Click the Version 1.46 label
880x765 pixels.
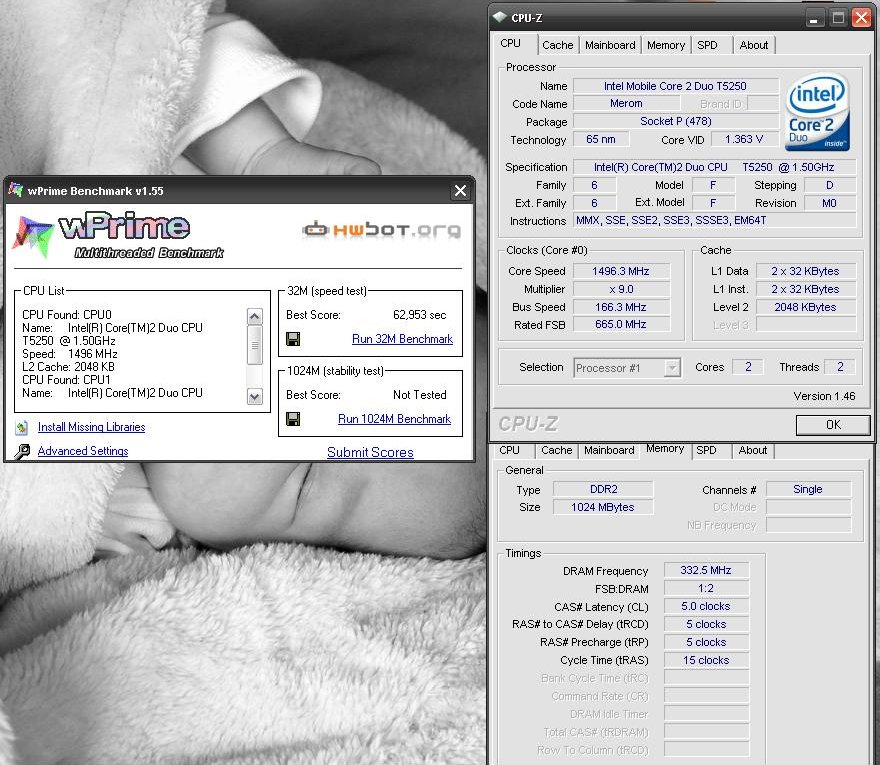[824, 396]
